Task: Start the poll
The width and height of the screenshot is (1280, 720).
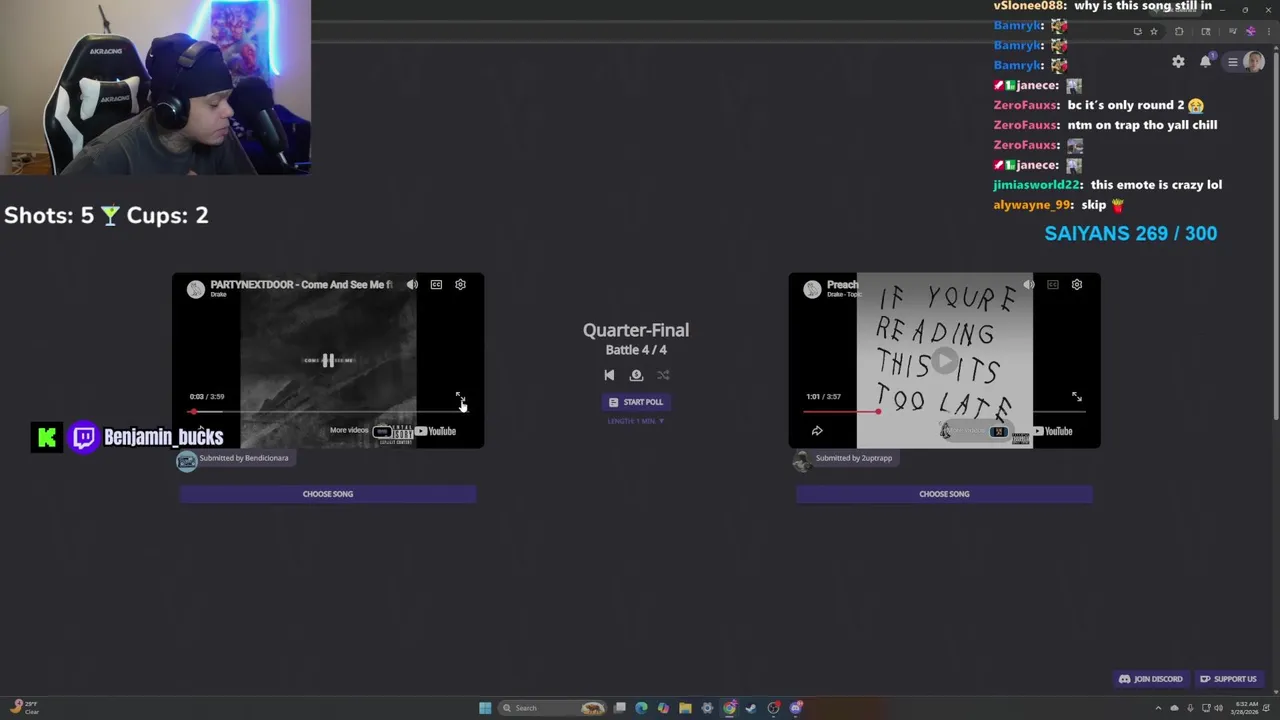Action: coord(636,402)
